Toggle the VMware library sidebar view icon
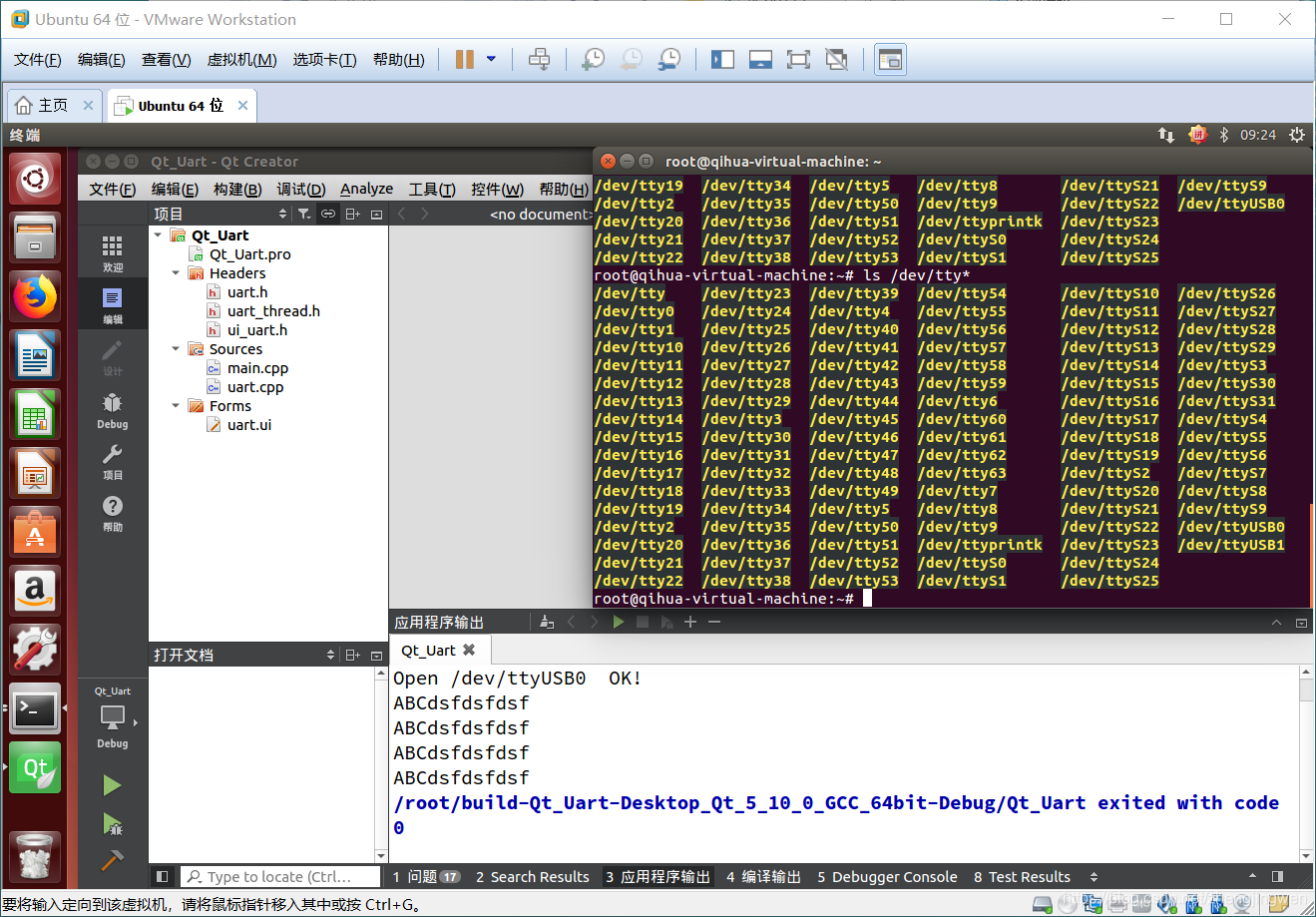1316x917 pixels. point(722,60)
